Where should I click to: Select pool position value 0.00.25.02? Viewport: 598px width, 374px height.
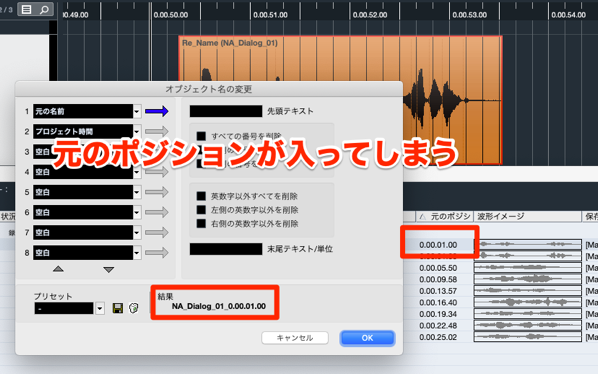438,337
